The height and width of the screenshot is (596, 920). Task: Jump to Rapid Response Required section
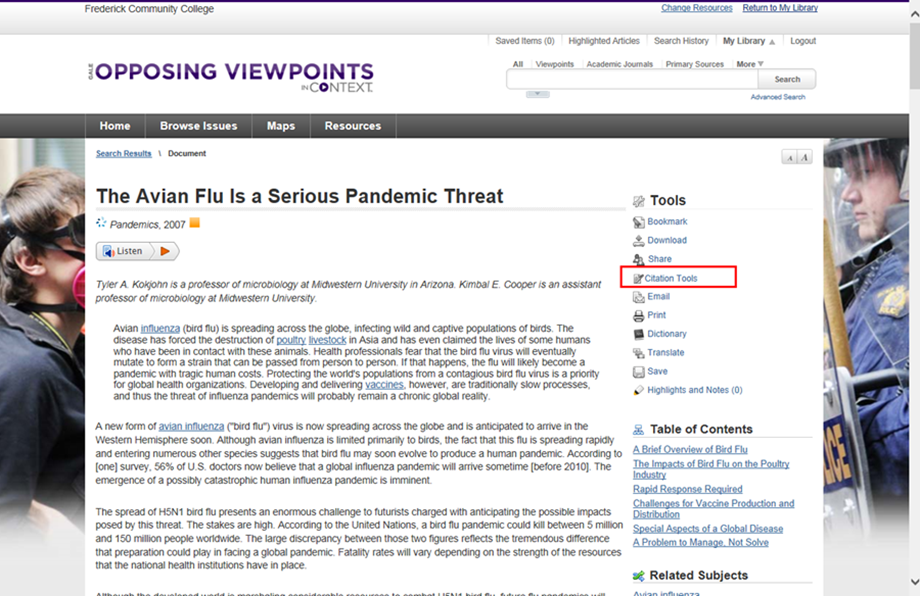tap(688, 489)
